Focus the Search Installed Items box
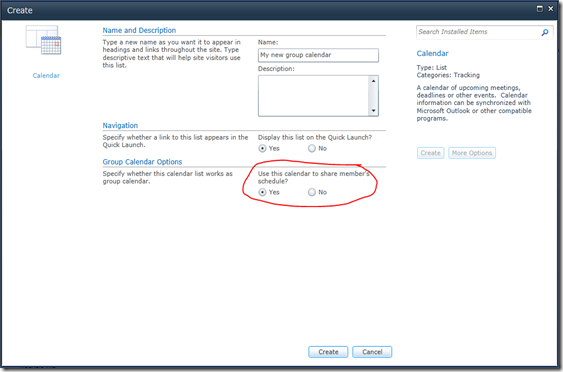Screen dimensions: 563x372 tap(479, 32)
